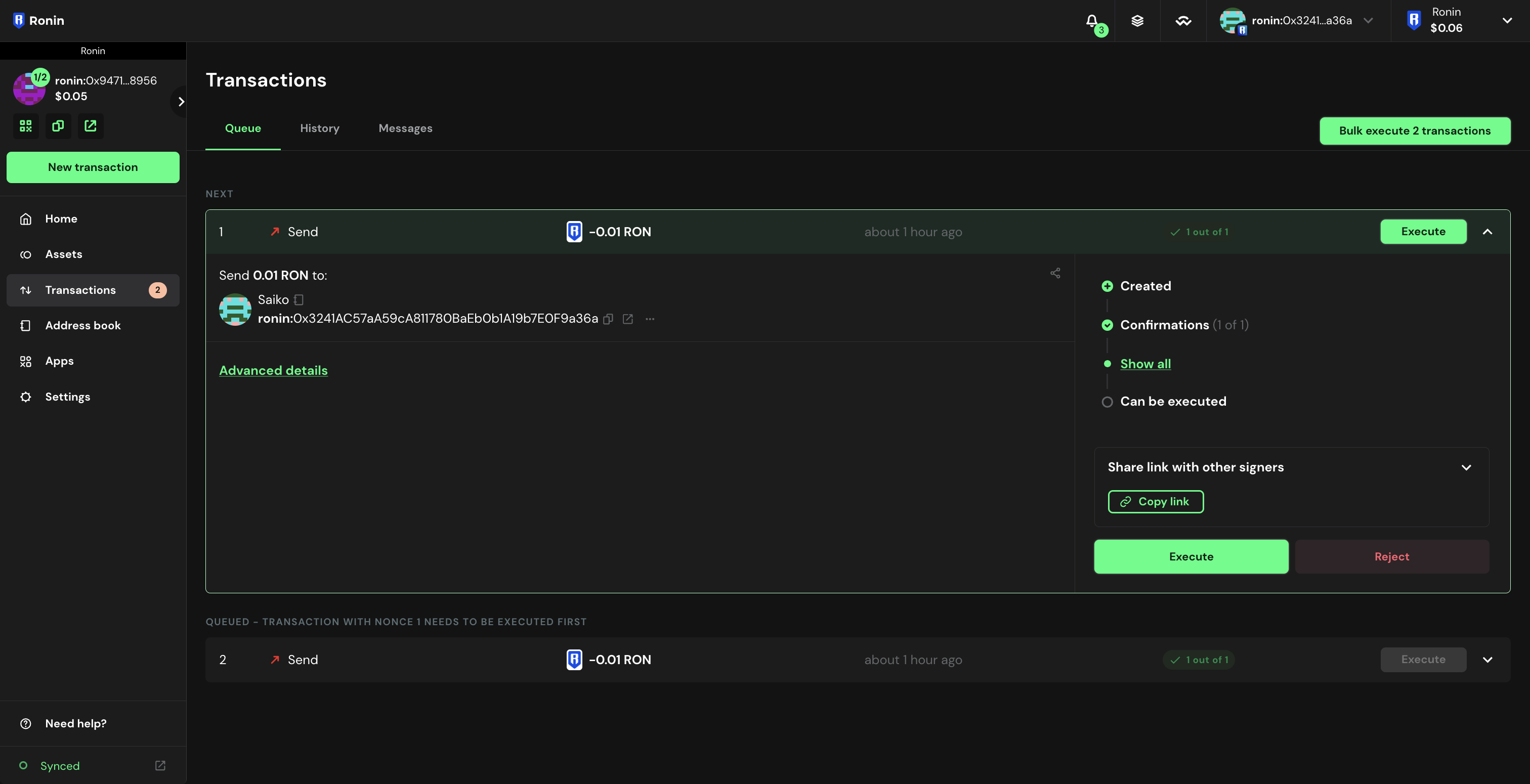Click the connected wallet avatar in header
This screenshot has height=784, width=1530.
[1232, 21]
